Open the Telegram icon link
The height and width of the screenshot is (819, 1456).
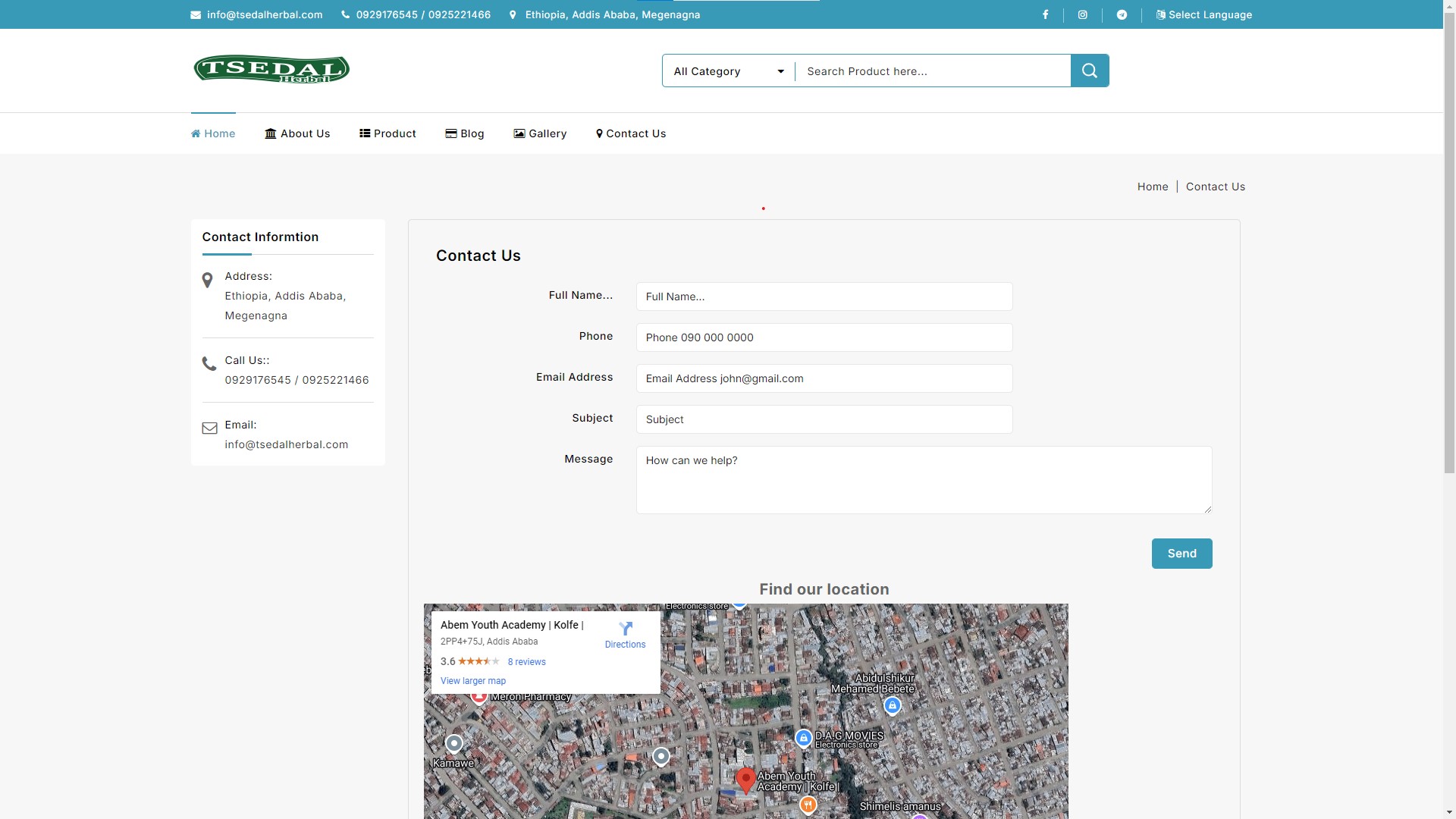tap(1122, 14)
